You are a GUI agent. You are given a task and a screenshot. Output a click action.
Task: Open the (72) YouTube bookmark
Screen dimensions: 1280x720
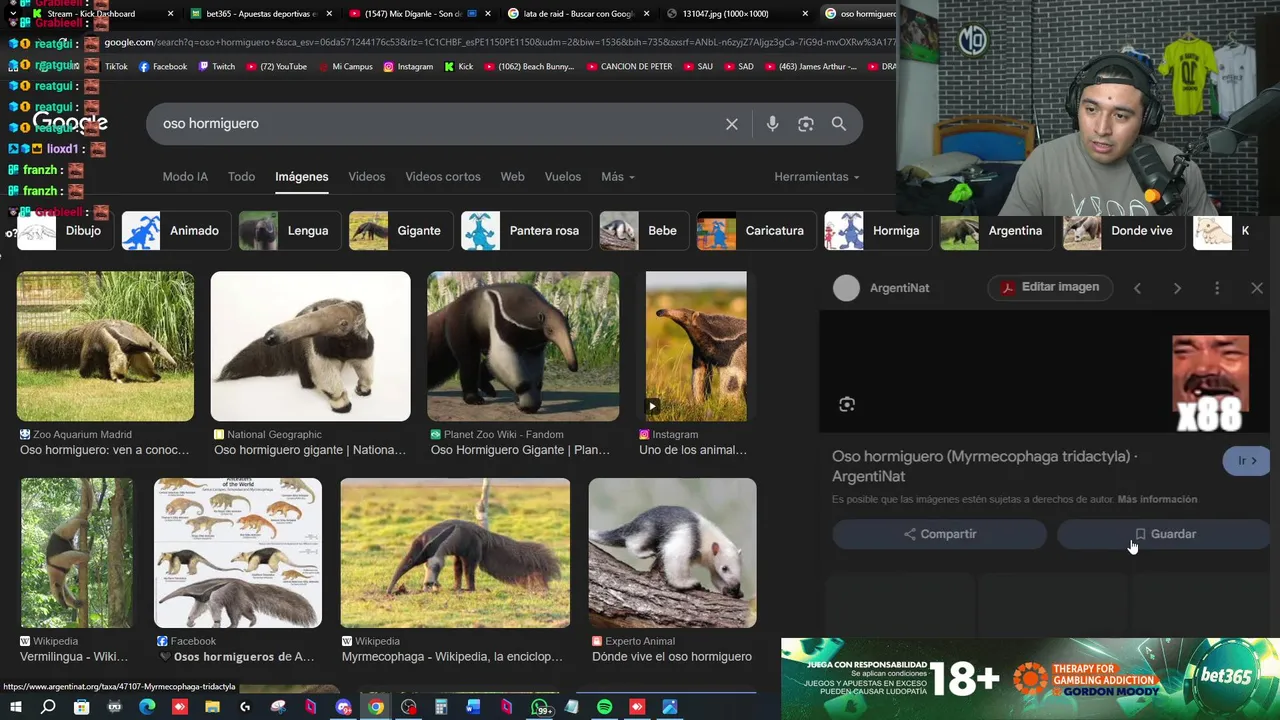[x=276, y=67]
